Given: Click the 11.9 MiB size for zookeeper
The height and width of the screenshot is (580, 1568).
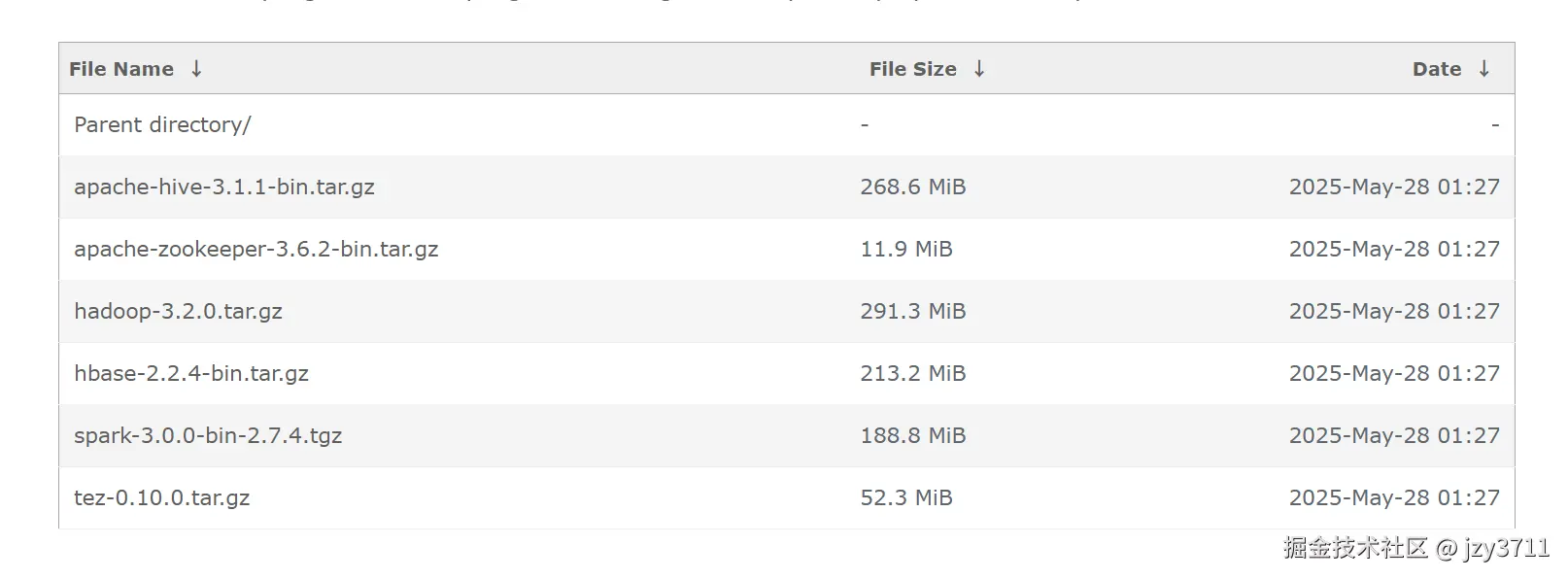Looking at the screenshot, I should [905, 250].
